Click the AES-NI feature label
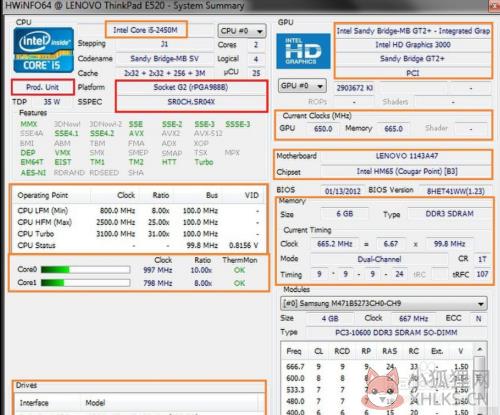Viewport: 500px width, 415px height. pyautogui.click(x=33, y=173)
